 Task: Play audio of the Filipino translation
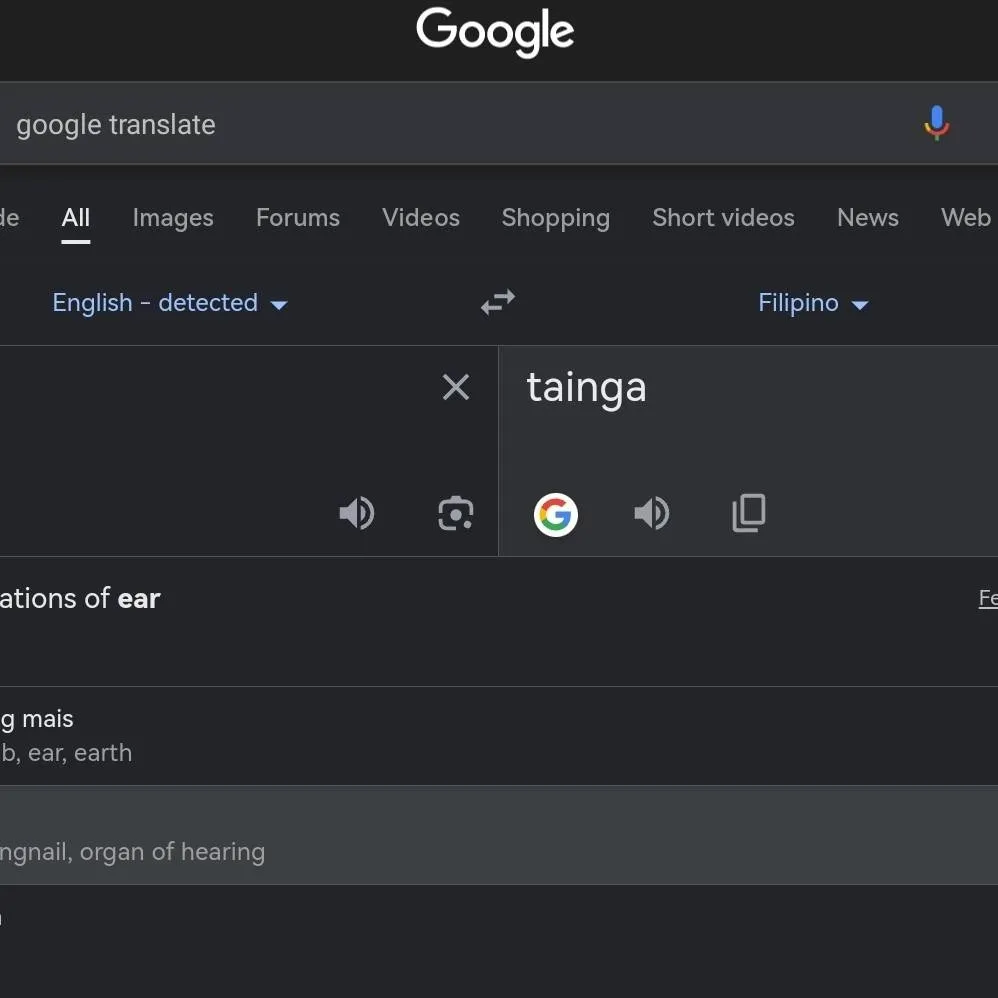(652, 513)
